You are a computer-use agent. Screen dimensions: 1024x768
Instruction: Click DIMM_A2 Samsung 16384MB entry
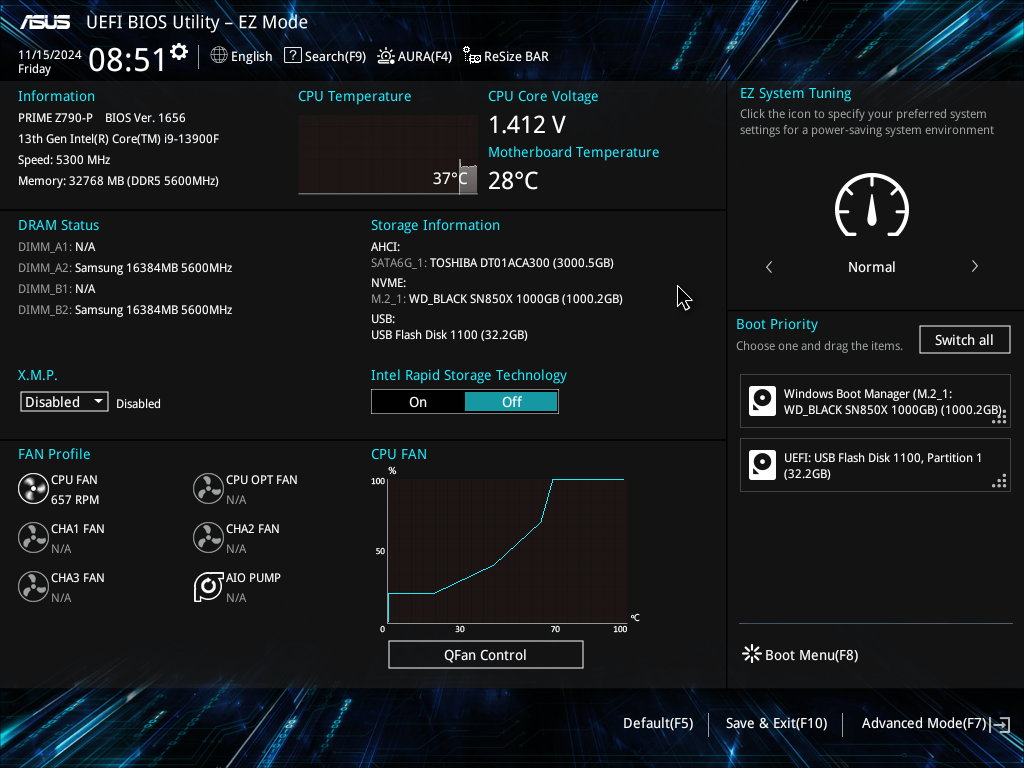(125, 268)
